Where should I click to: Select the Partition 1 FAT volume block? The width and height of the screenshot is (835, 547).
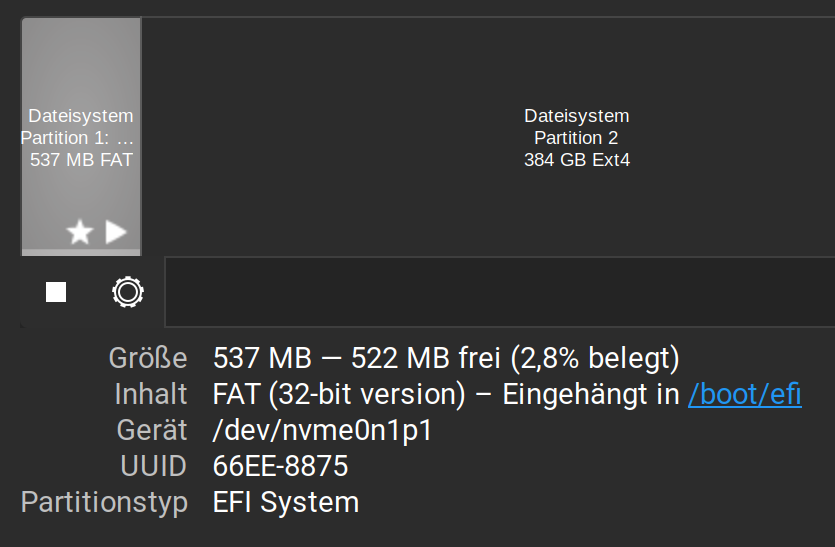click(x=81, y=137)
